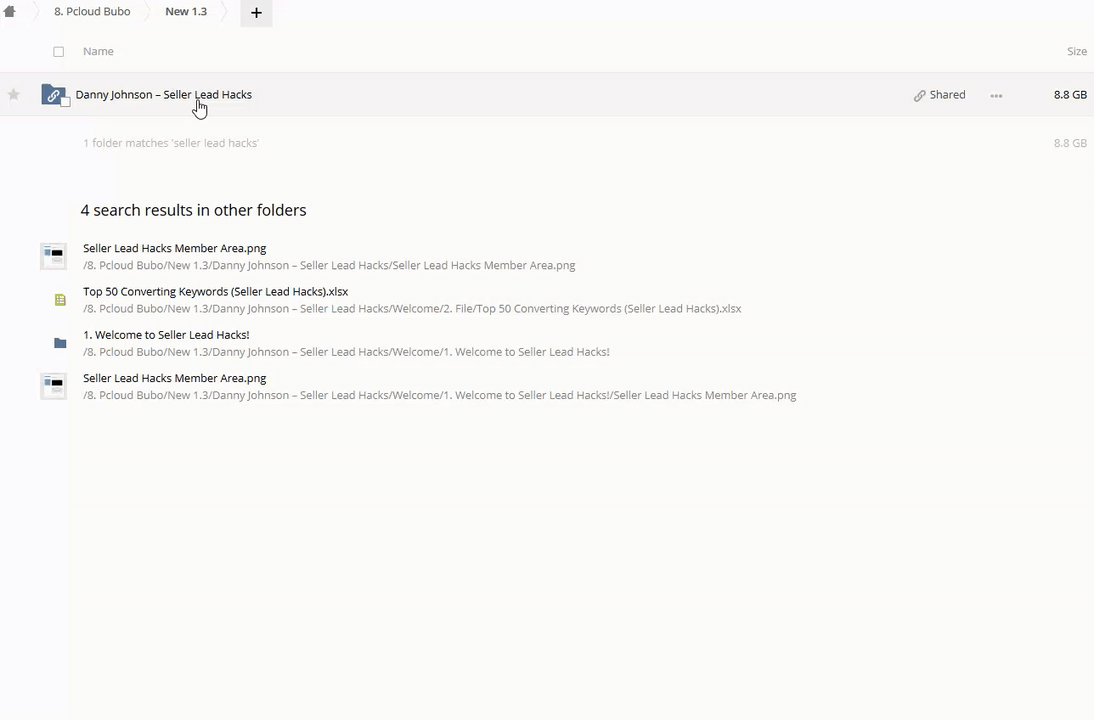Select the New 1.3 breadcrumb

tap(186, 12)
